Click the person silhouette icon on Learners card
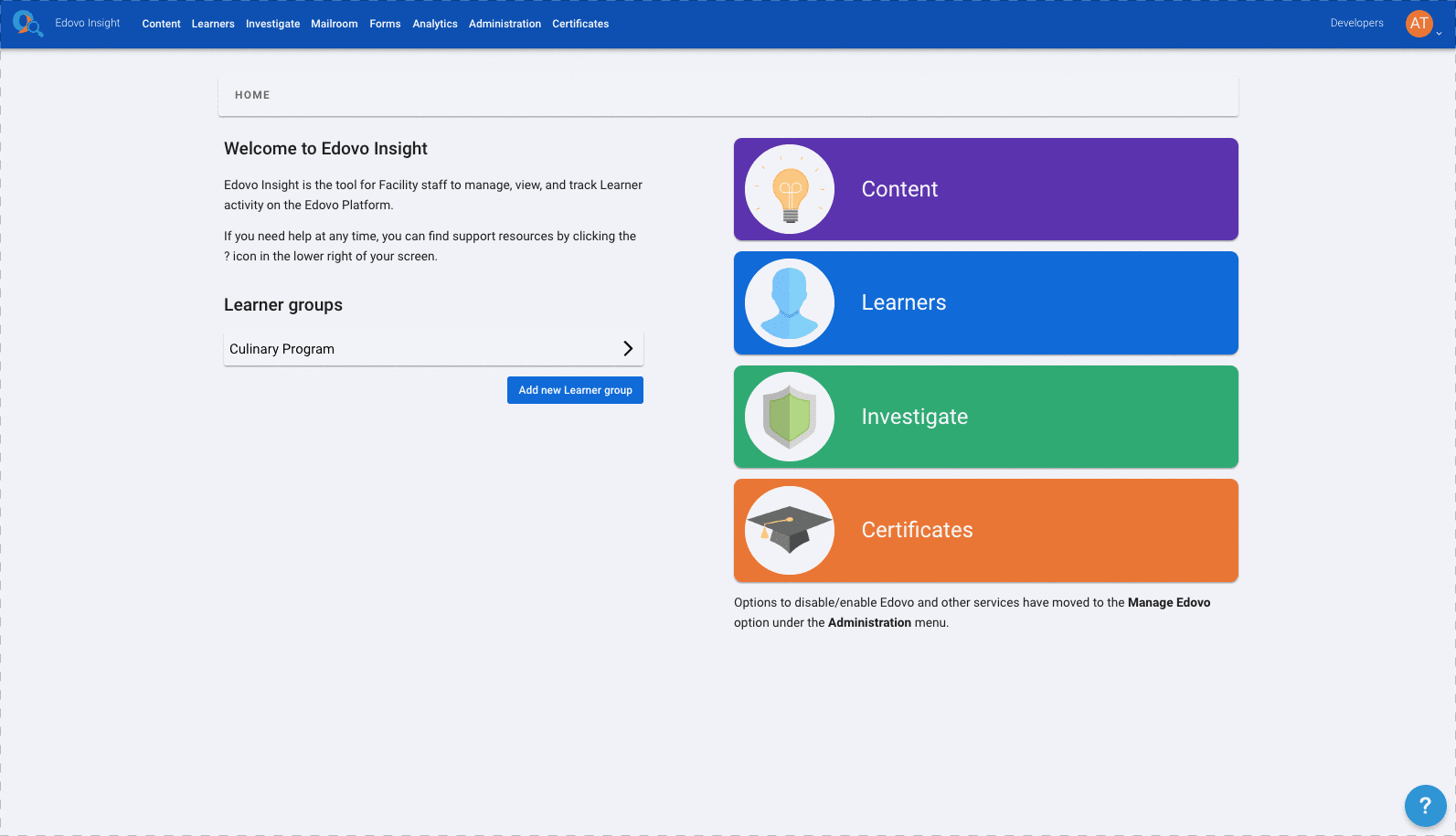The image size is (1456, 836). point(790,302)
